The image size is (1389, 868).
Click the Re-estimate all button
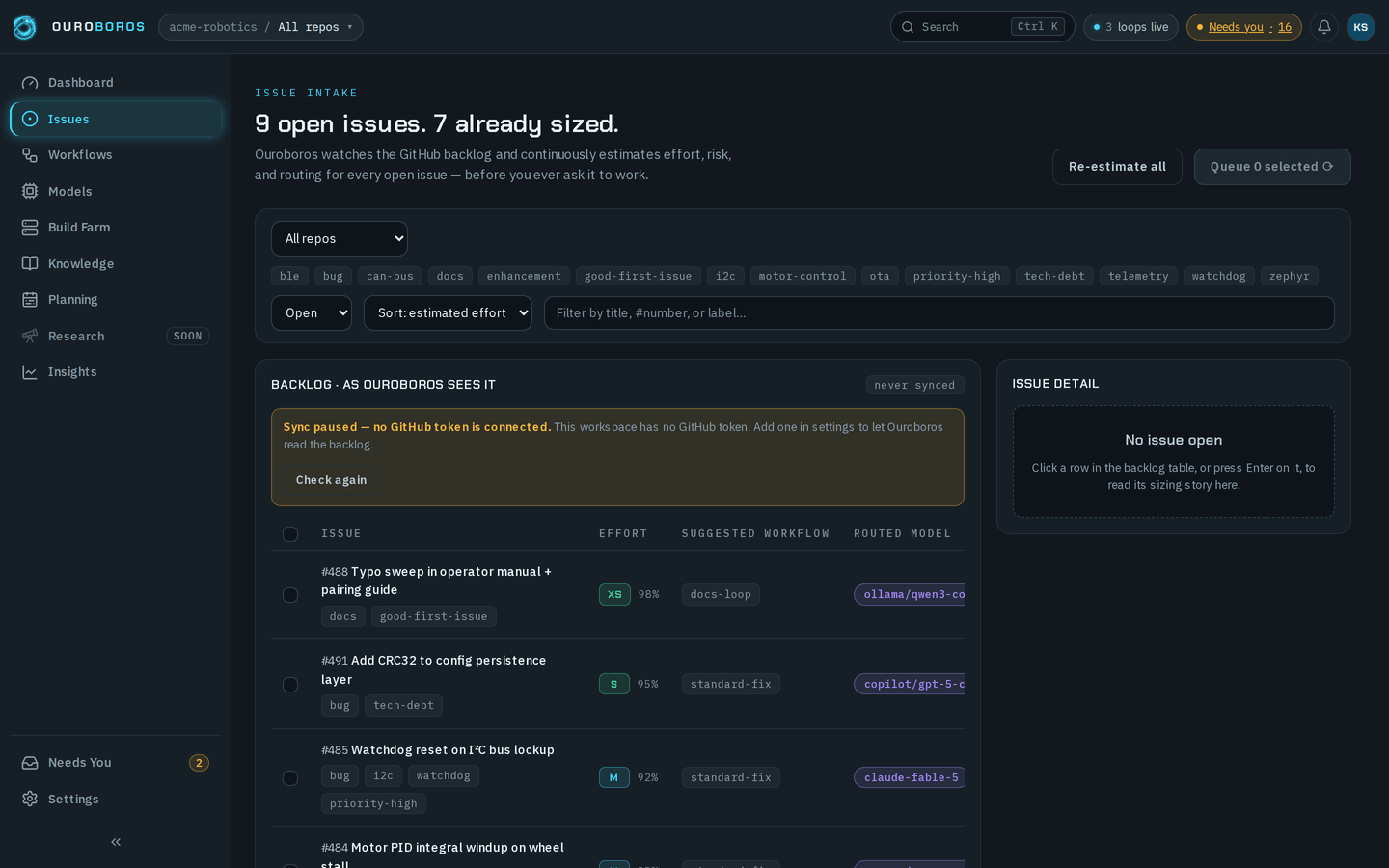[x=1117, y=167]
